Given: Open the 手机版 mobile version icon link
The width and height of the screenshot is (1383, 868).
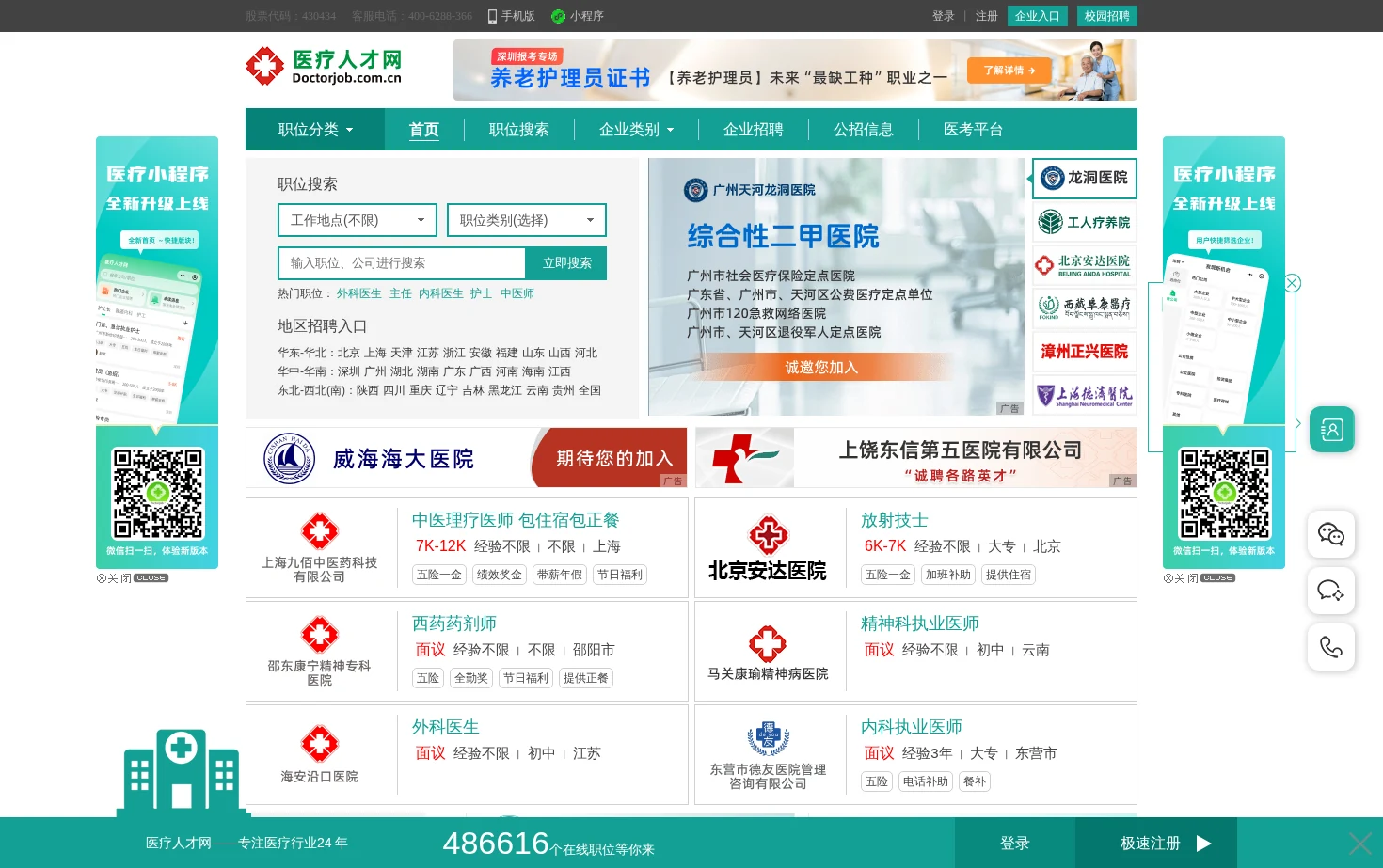Looking at the screenshot, I should pos(511,16).
